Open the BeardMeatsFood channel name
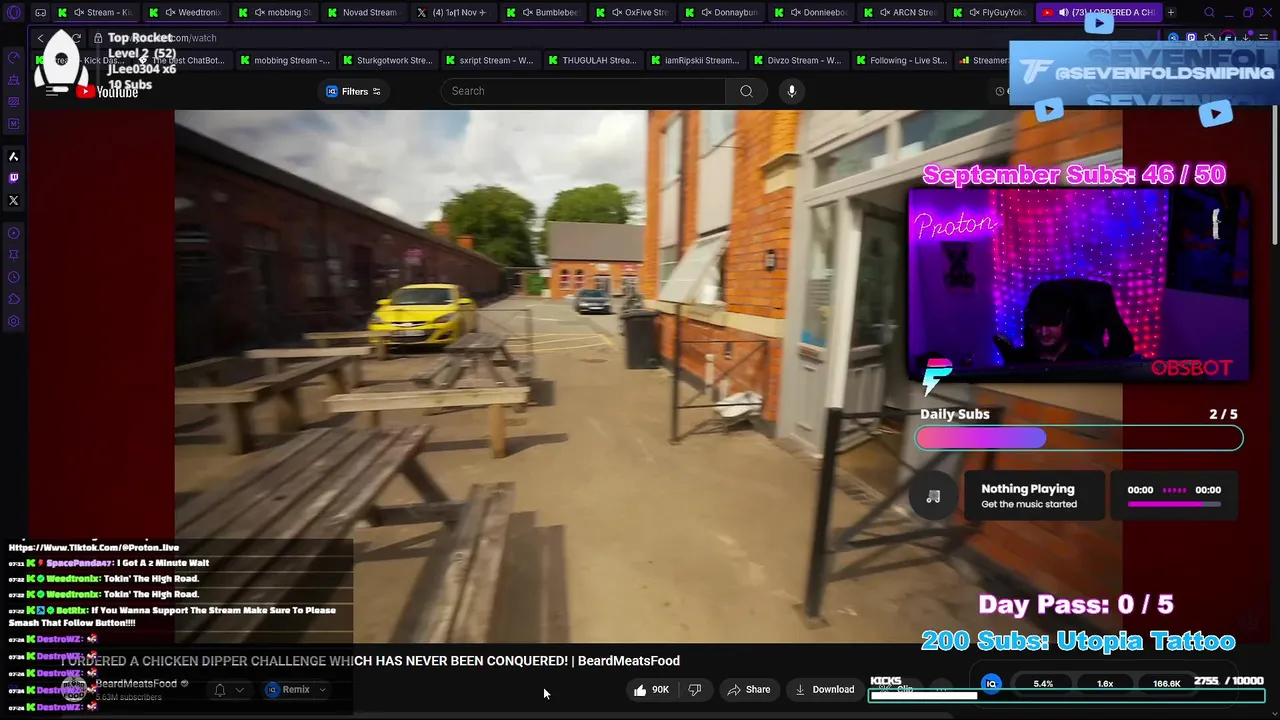The width and height of the screenshot is (1280, 720). point(136,684)
